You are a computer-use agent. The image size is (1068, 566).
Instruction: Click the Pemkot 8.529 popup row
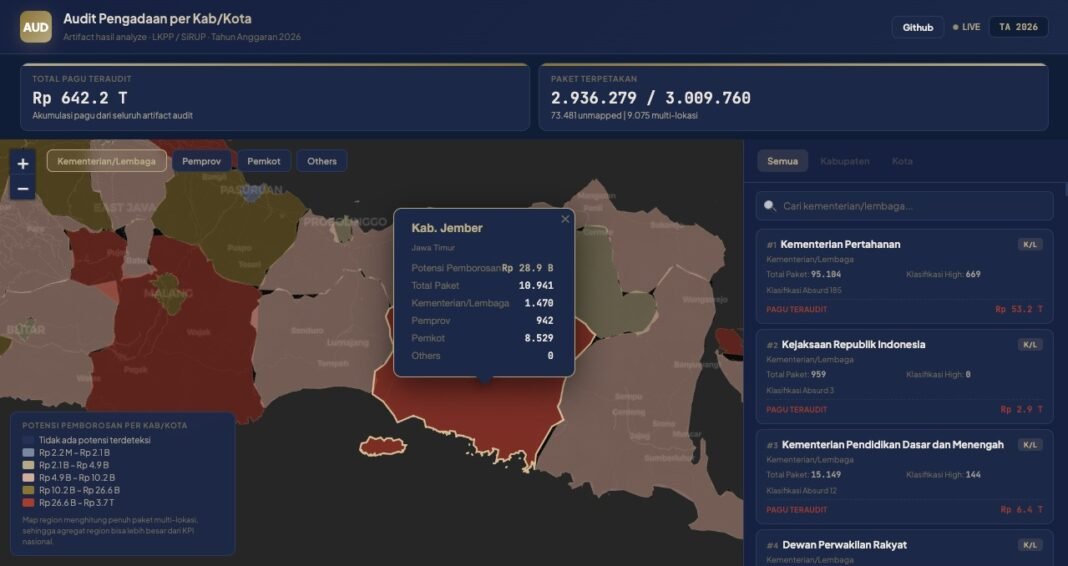(x=482, y=339)
